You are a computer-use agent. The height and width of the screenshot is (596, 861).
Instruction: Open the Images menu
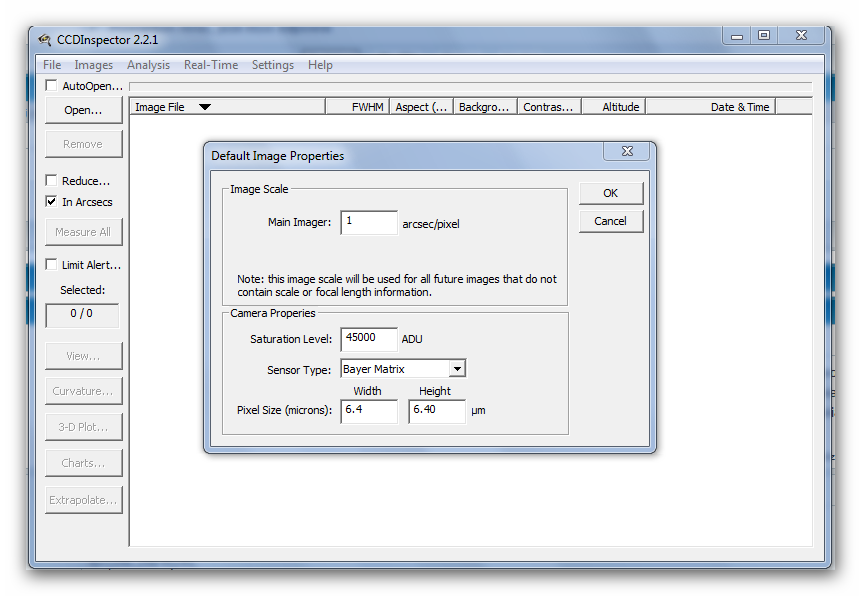coord(93,65)
